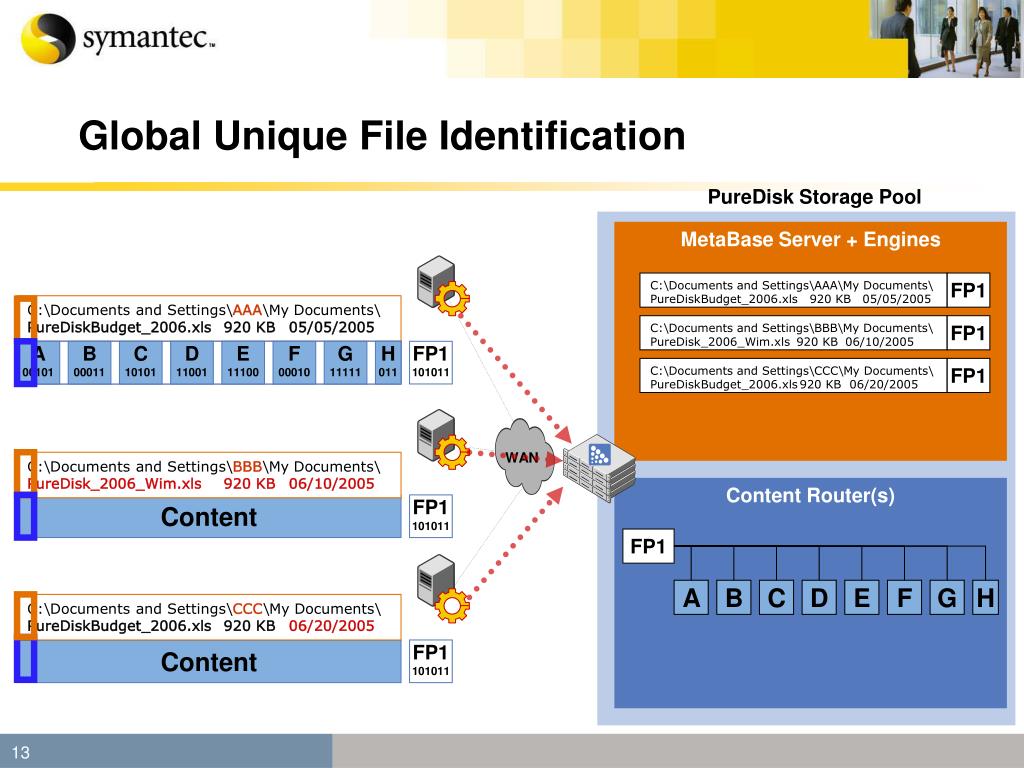Screen dimensions: 1024x768
Task: Select segment C in Content Router tree
Action: click(776, 598)
